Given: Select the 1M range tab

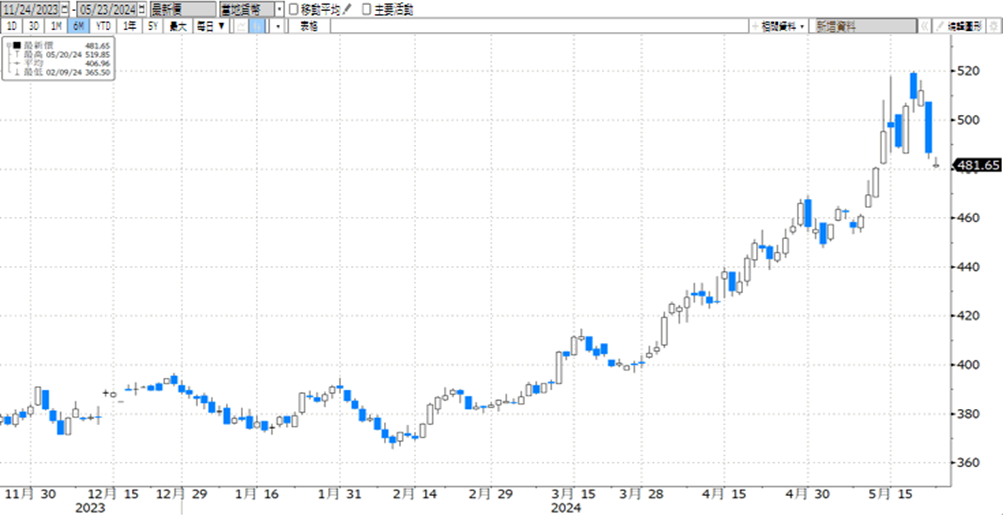Looking at the screenshot, I should point(56,26).
